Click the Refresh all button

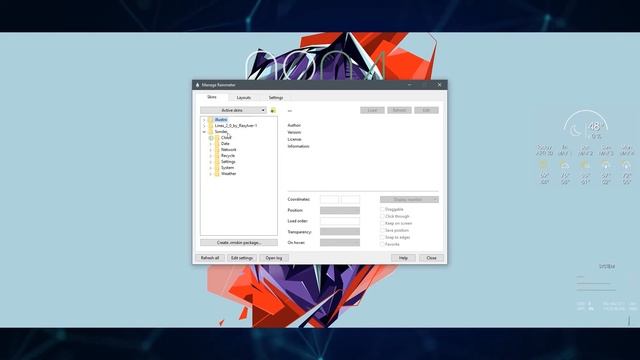click(x=210, y=258)
